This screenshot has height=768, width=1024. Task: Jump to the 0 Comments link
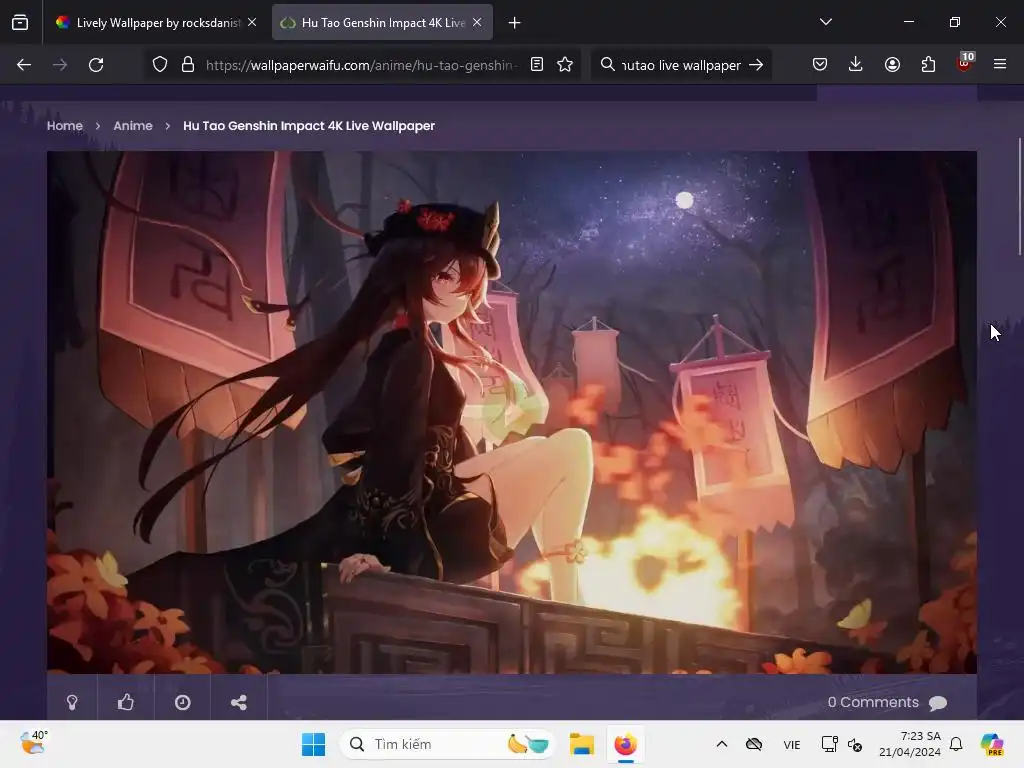pyautogui.click(x=888, y=702)
